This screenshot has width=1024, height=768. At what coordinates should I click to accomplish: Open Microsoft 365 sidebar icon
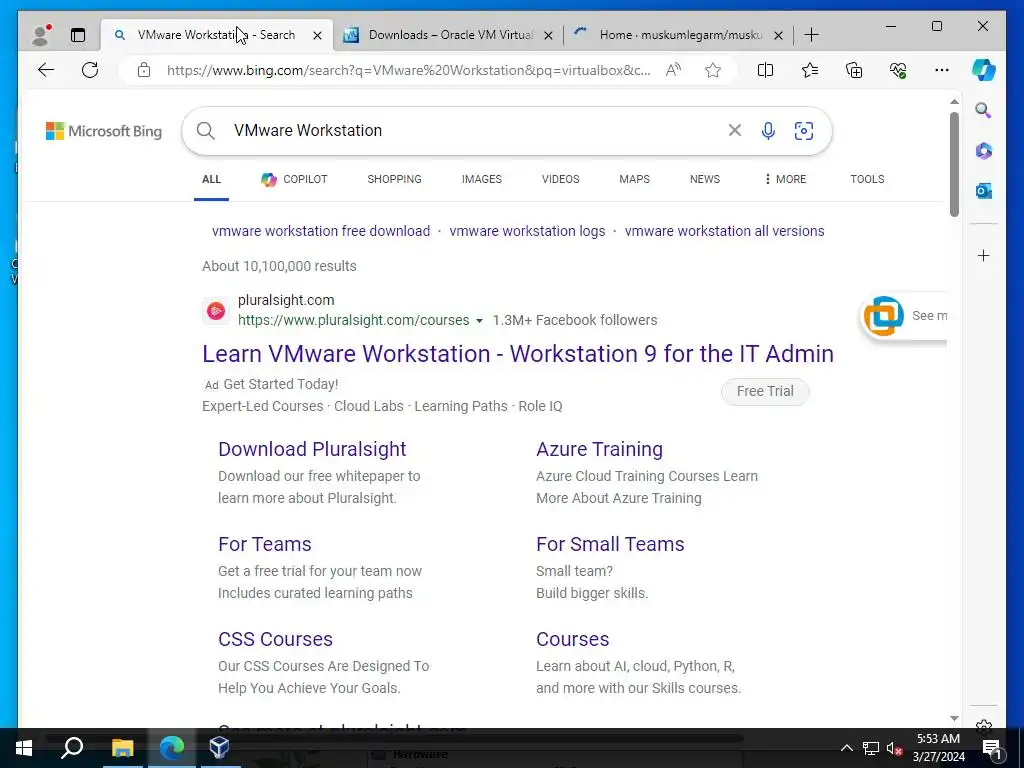[984, 151]
